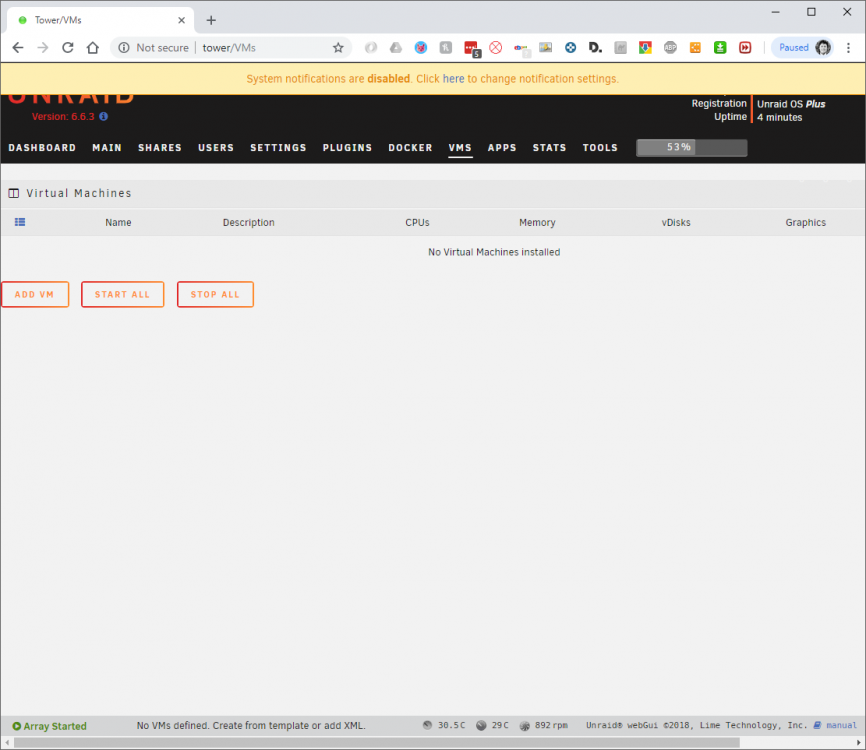Open Chrome's three-dot menu
Image resolution: width=866 pixels, height=750 pixels.
pos(848,47)
